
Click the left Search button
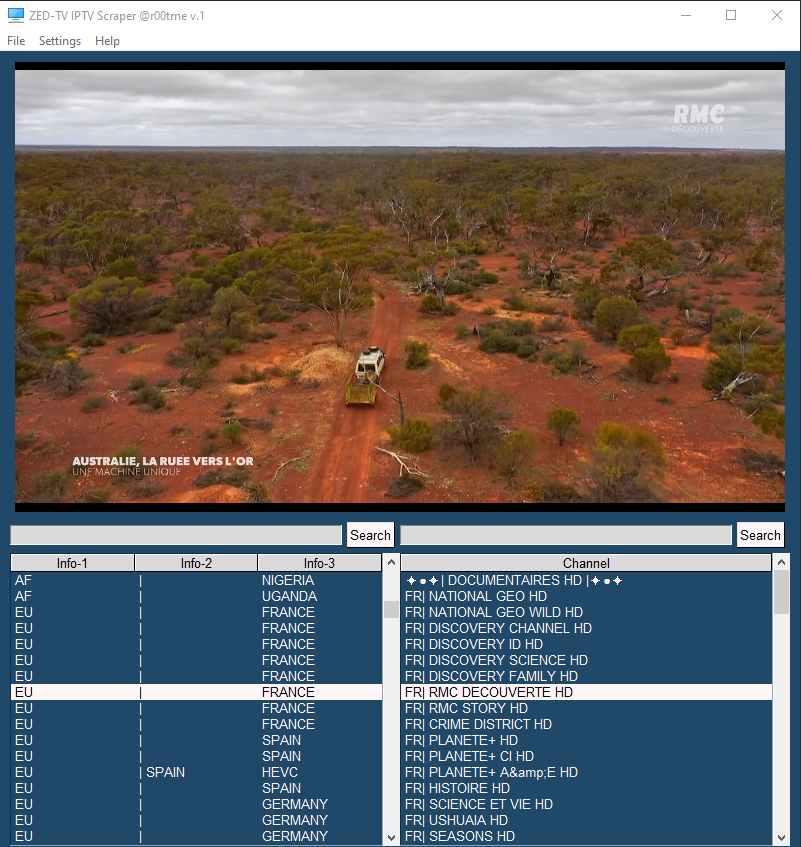(x=370, y=535)
